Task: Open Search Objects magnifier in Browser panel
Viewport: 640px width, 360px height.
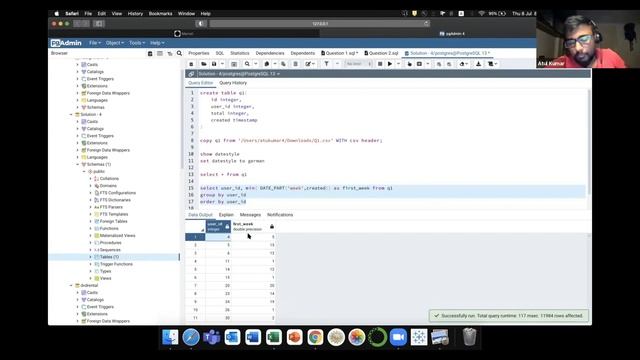Action: tap(179, 53)
